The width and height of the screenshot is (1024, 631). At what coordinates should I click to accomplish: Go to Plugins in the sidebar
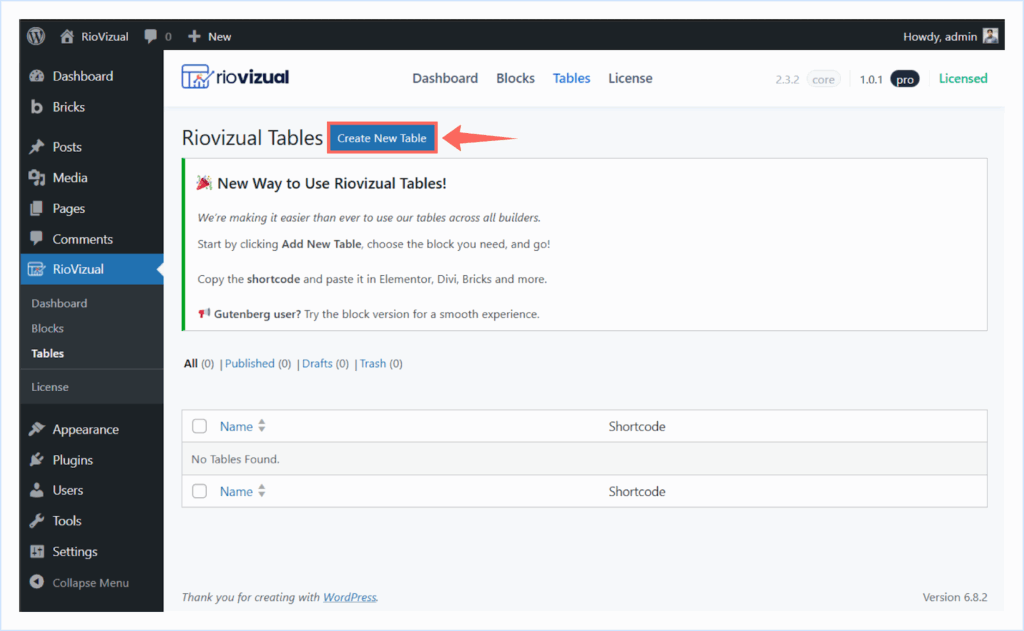point(72,460)
